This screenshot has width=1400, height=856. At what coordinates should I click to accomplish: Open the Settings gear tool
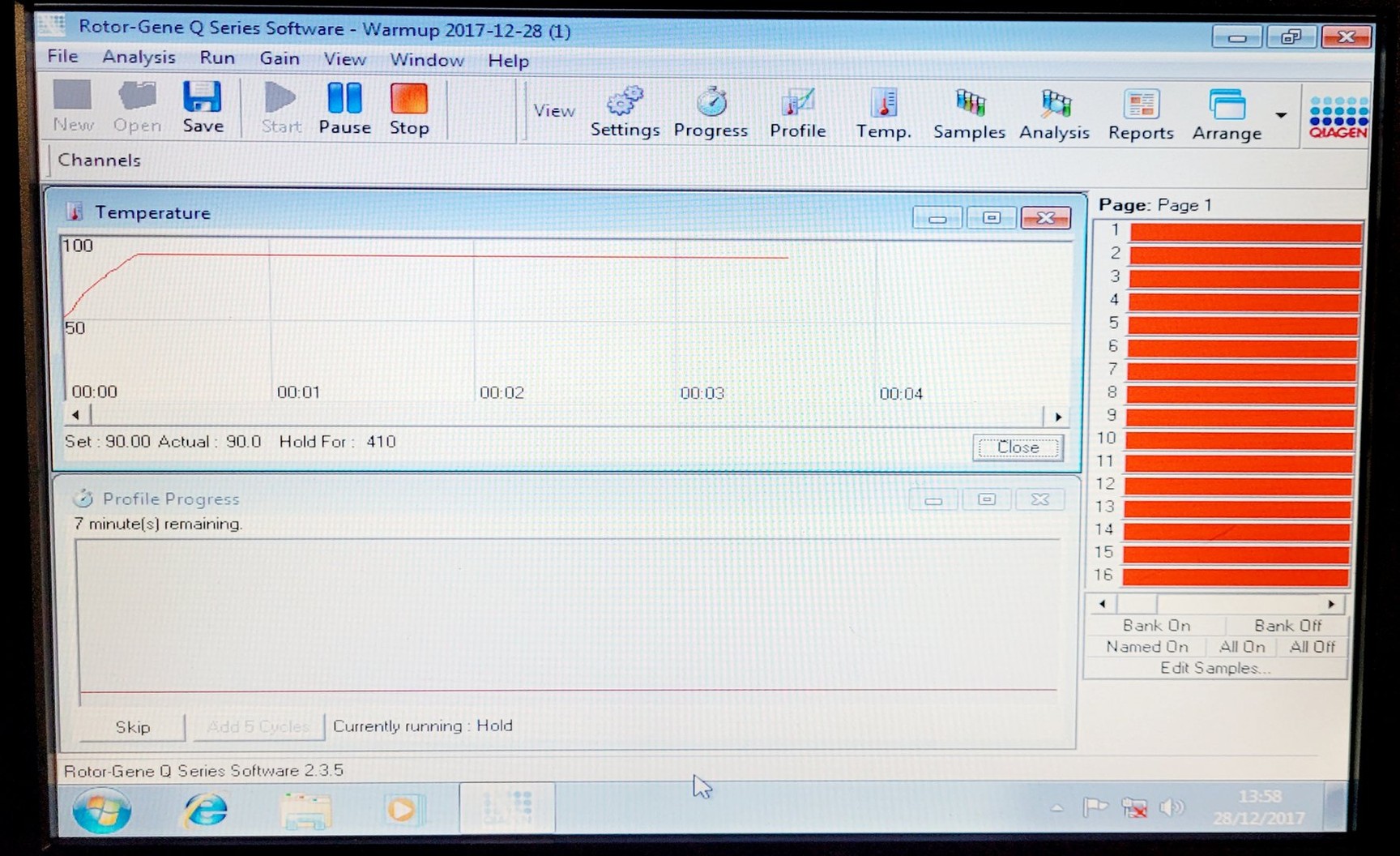[625, 112]
